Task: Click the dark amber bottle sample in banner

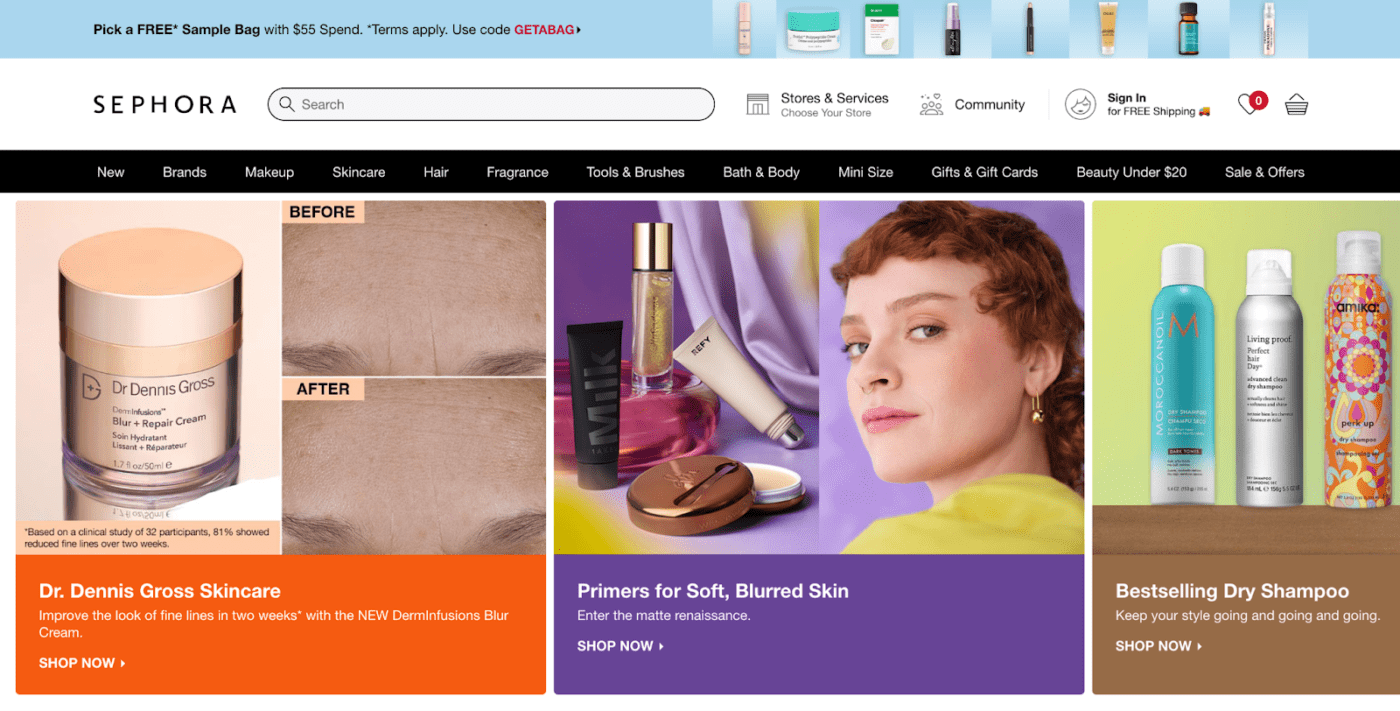Action: [1187, 29]
